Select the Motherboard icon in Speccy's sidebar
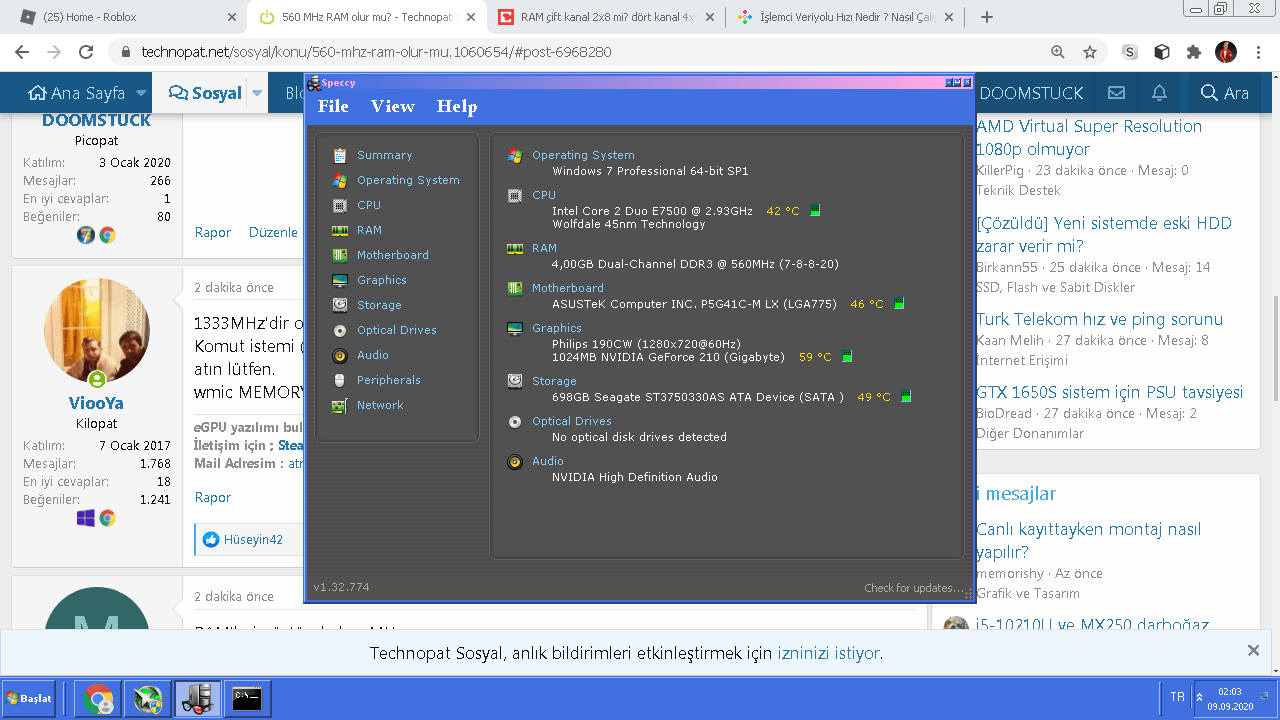This screenshot has width=1280, height=720. click(340, 255)
